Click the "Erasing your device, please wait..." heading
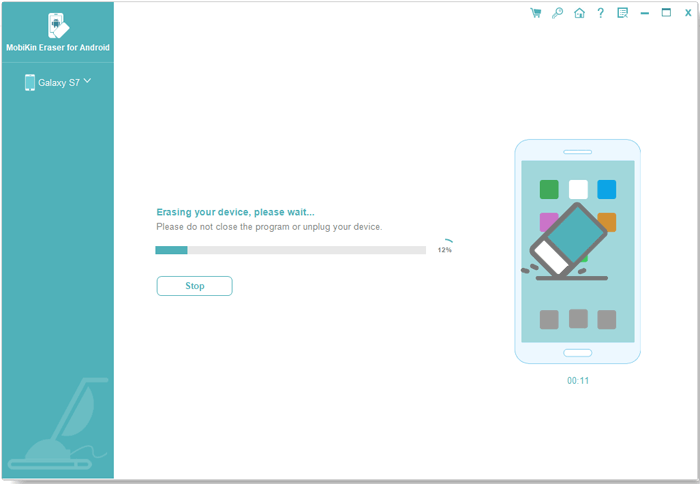 point(235,212)
